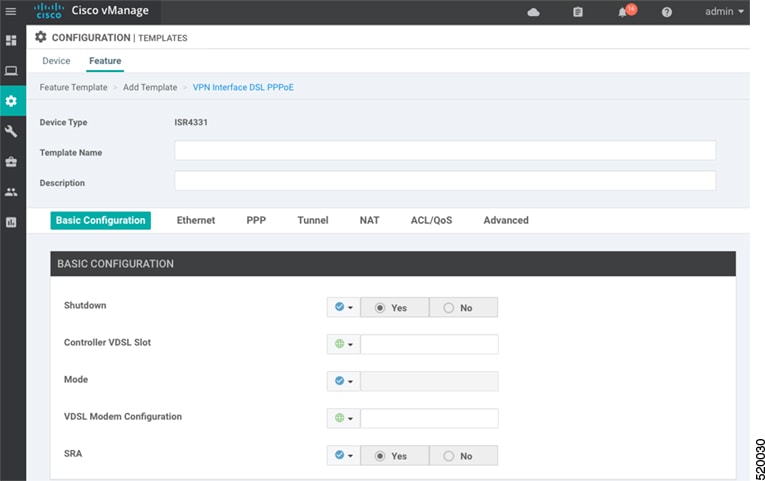Go to Add Template breadcrumb

coord(150,87)
